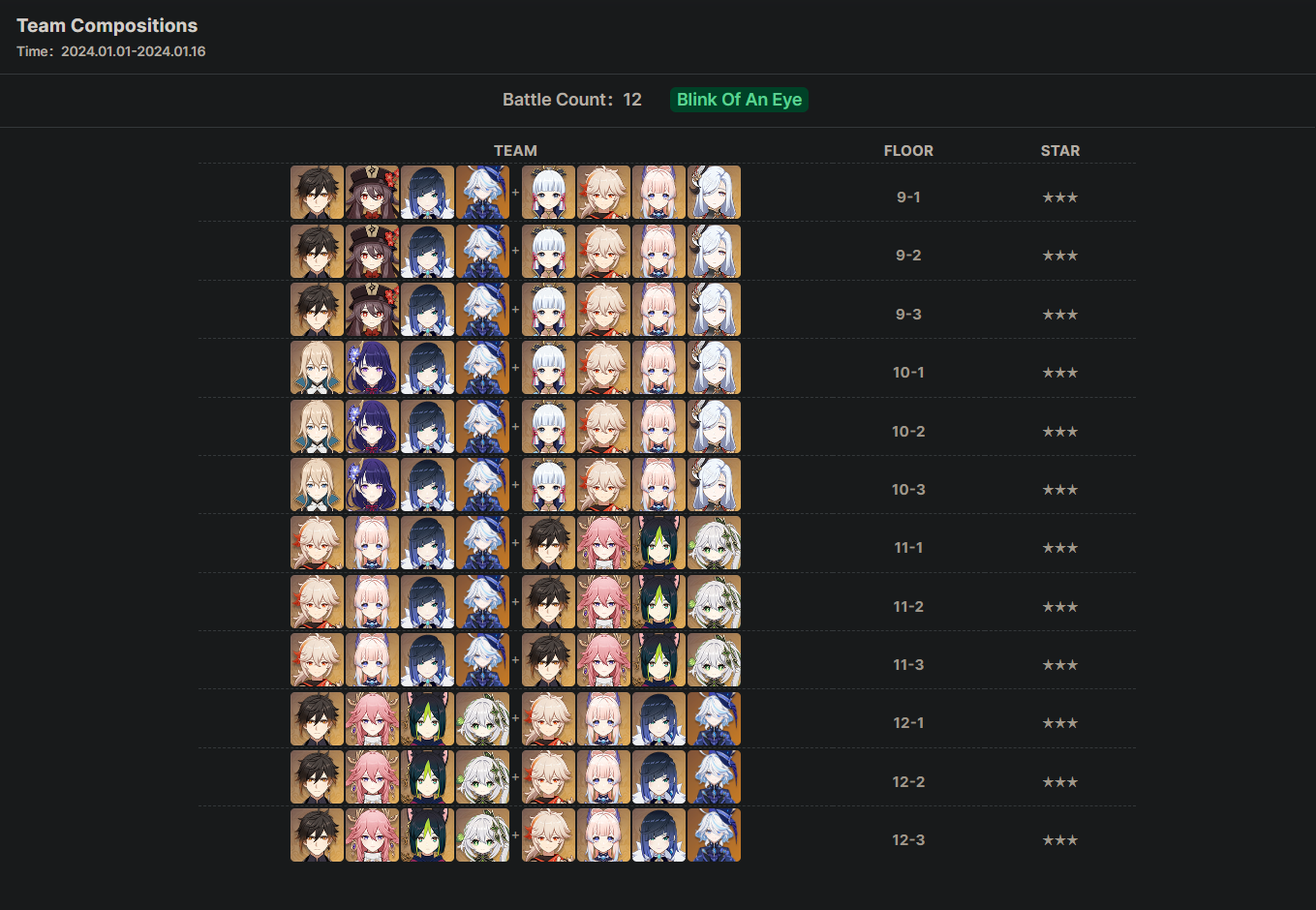Click the floor label 11-3

point(908,665)
